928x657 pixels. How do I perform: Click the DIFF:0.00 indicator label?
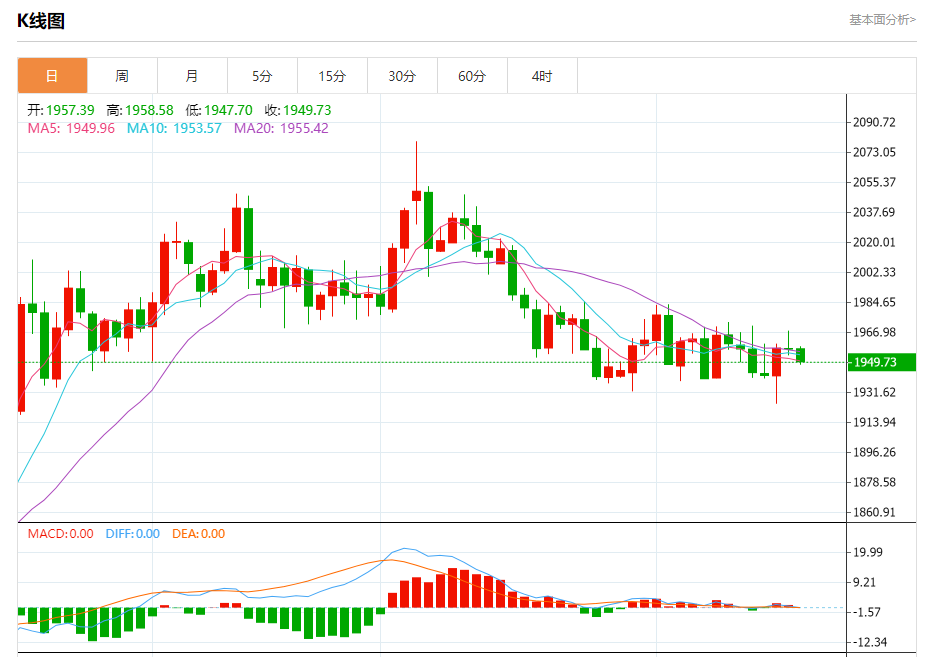[133, 533]
